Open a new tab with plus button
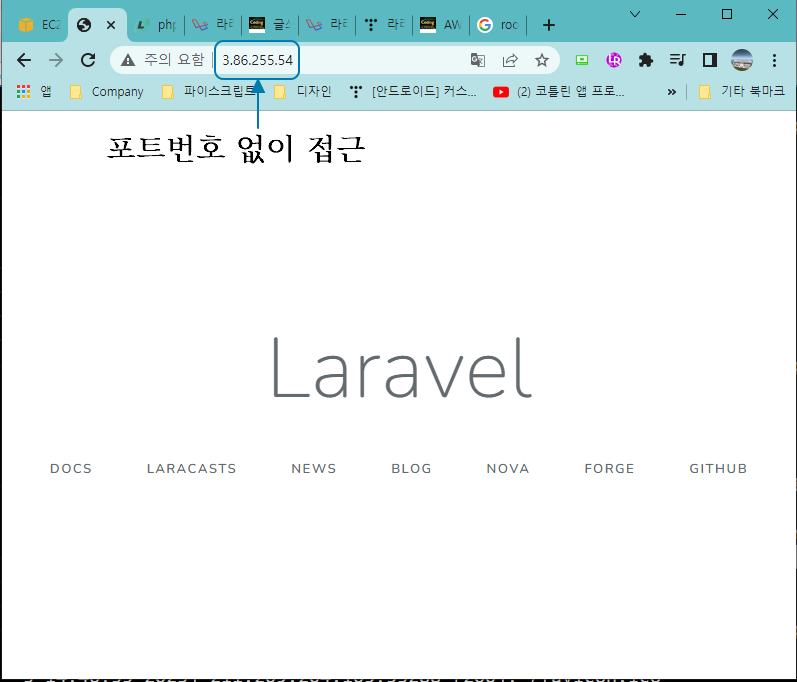Image resolution: width=797 pixels, height=682 pixels. click(548, 25)
